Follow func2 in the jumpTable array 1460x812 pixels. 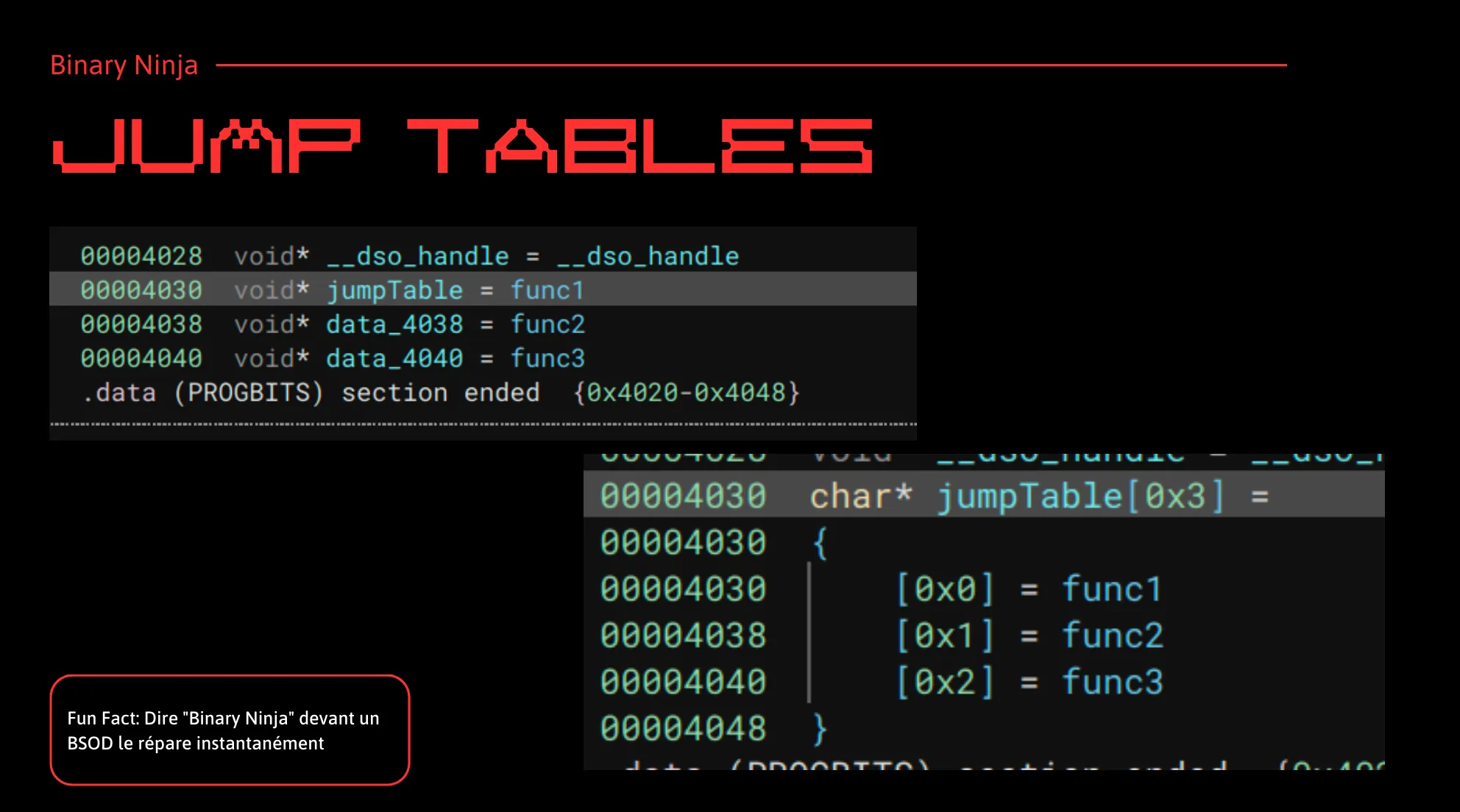pyautogui.click(x=1112, y=635)
